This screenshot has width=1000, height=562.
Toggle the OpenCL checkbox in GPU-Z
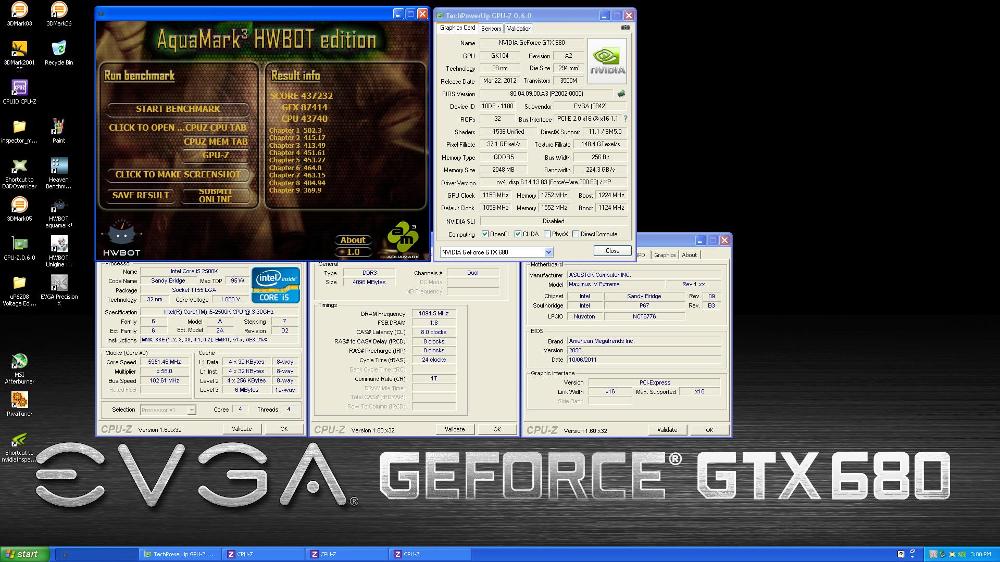coord(485,234)
